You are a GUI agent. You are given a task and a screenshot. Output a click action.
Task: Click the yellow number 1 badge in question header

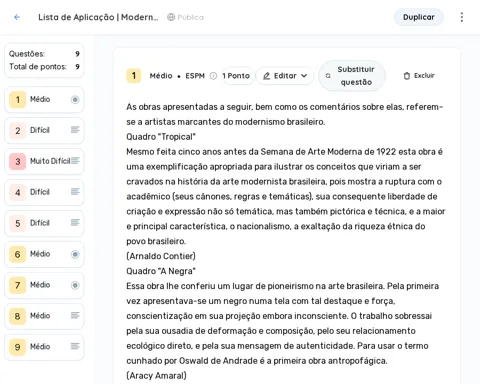pos(134,76)
